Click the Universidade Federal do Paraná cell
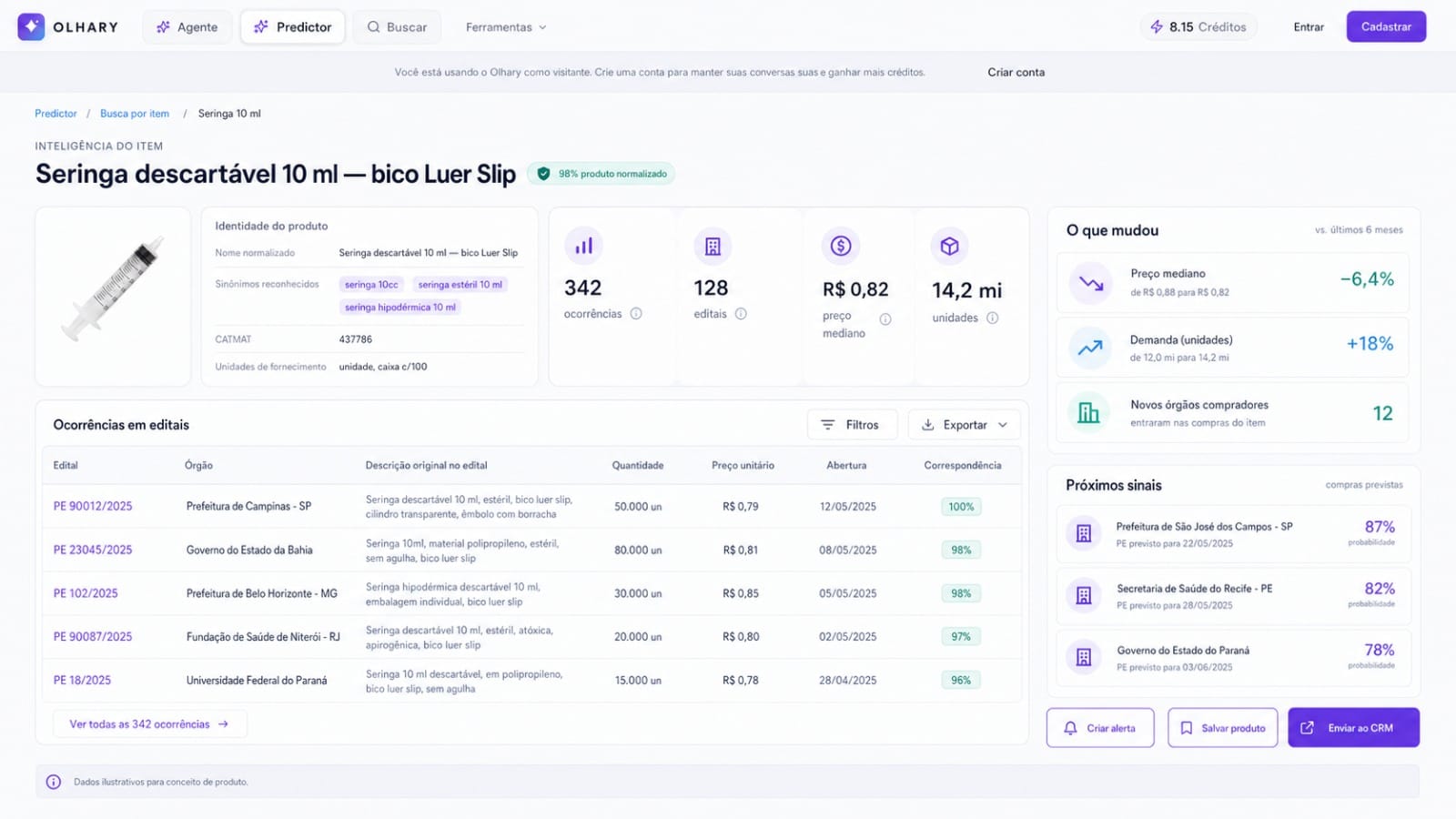Image resolution: width=1456 pixels, height=819 pixels. coord(257,681)
